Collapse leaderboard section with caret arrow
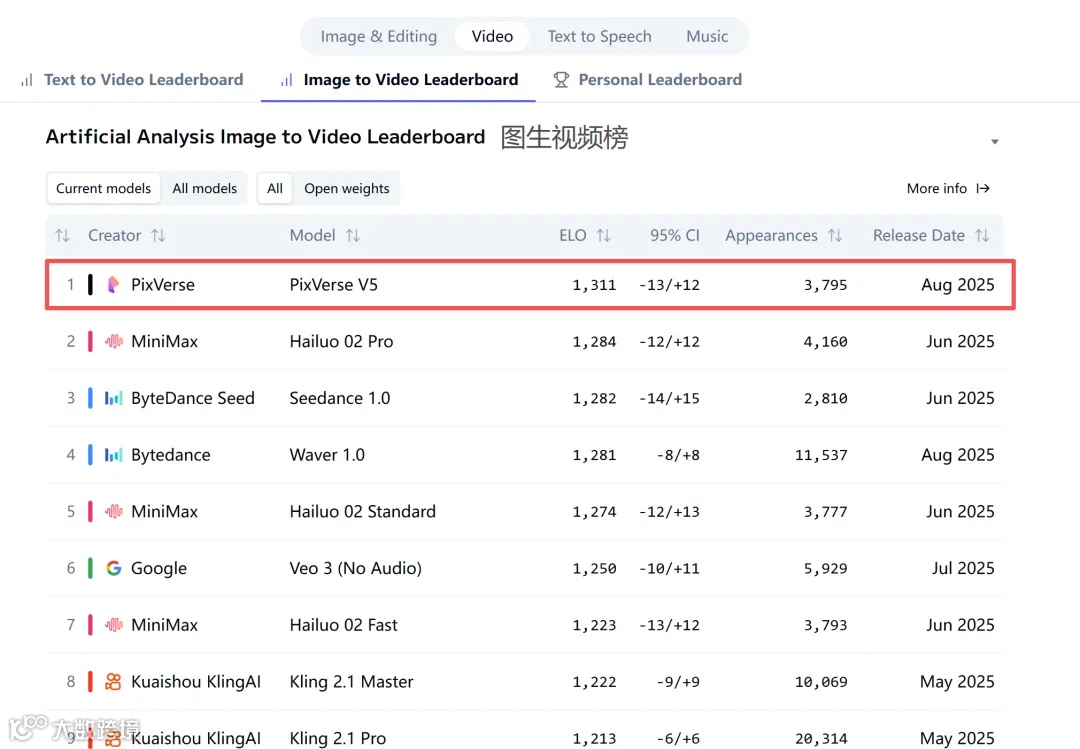Screen dimensions: 1080x749 tap(995, 141)
